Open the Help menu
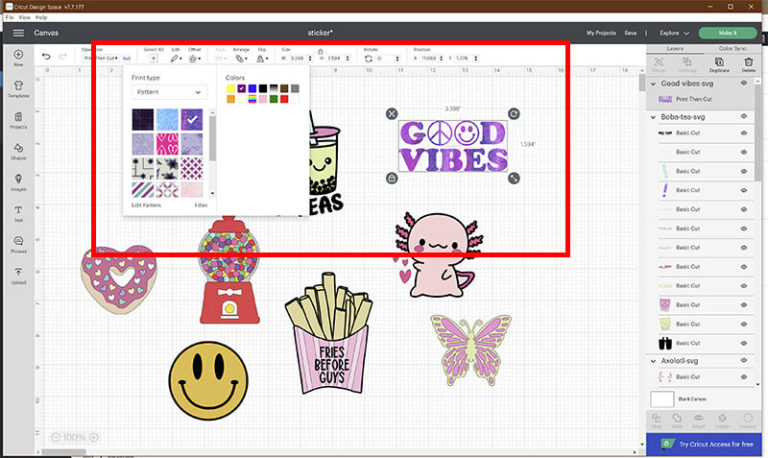This screenshot has height=458, width=768. click(x=41, y=17)
